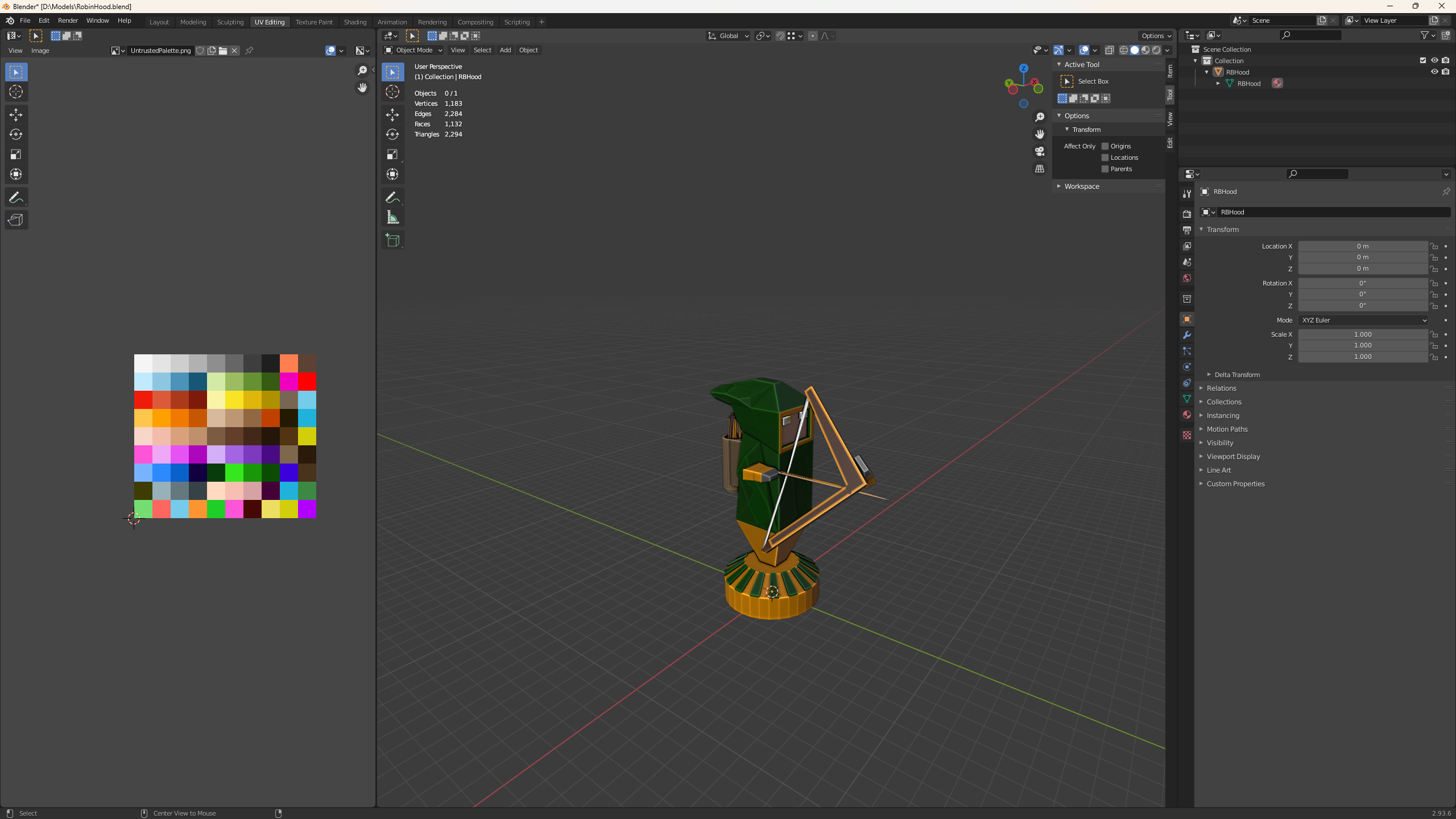1456x819 pixels.
Task: Open the Modifier properties wrench tab
Action: pyautogui.click(x=1187, y=335)
